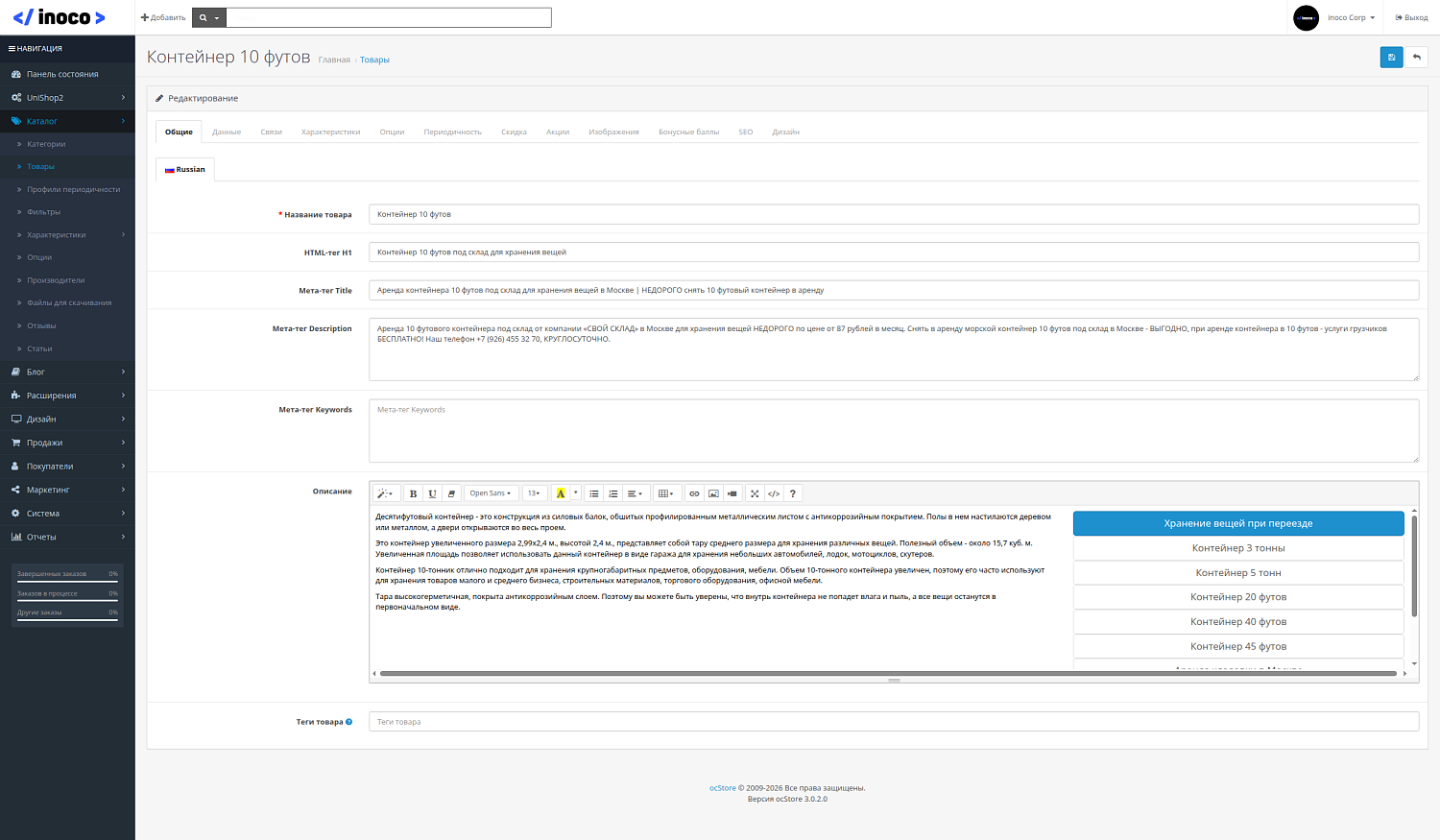
Task: Open the editor help dialog
Action: [x=792, y=492]
